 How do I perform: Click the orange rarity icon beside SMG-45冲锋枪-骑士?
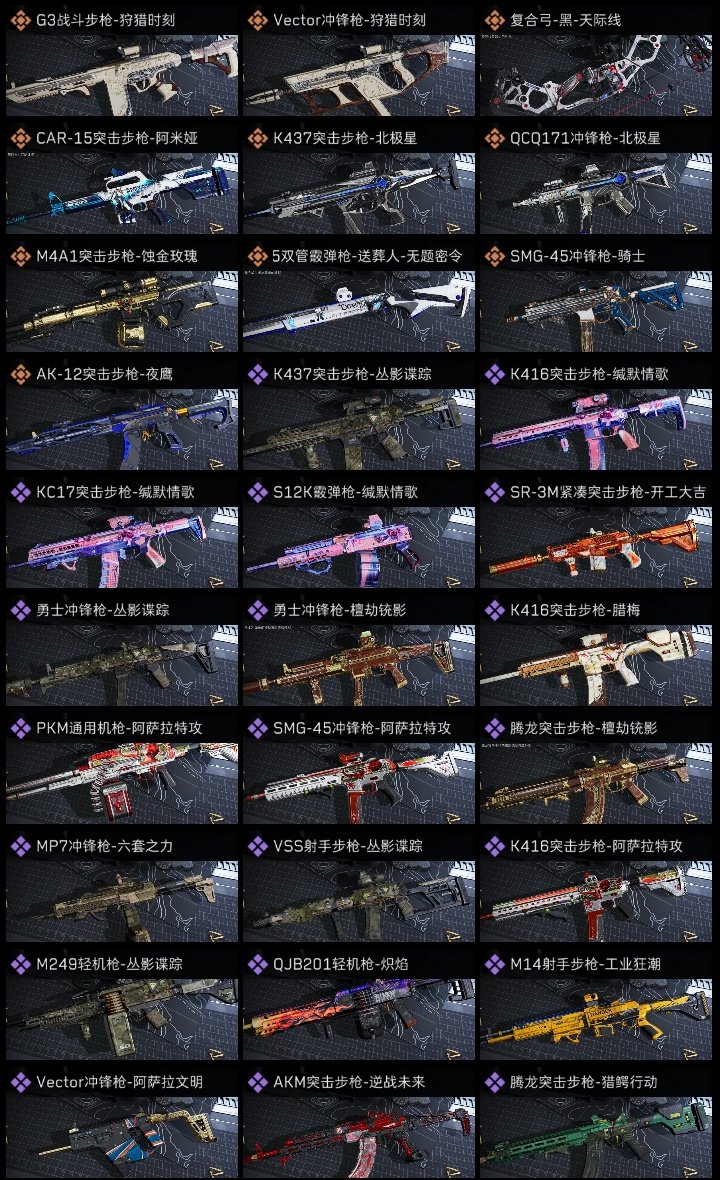494,256
